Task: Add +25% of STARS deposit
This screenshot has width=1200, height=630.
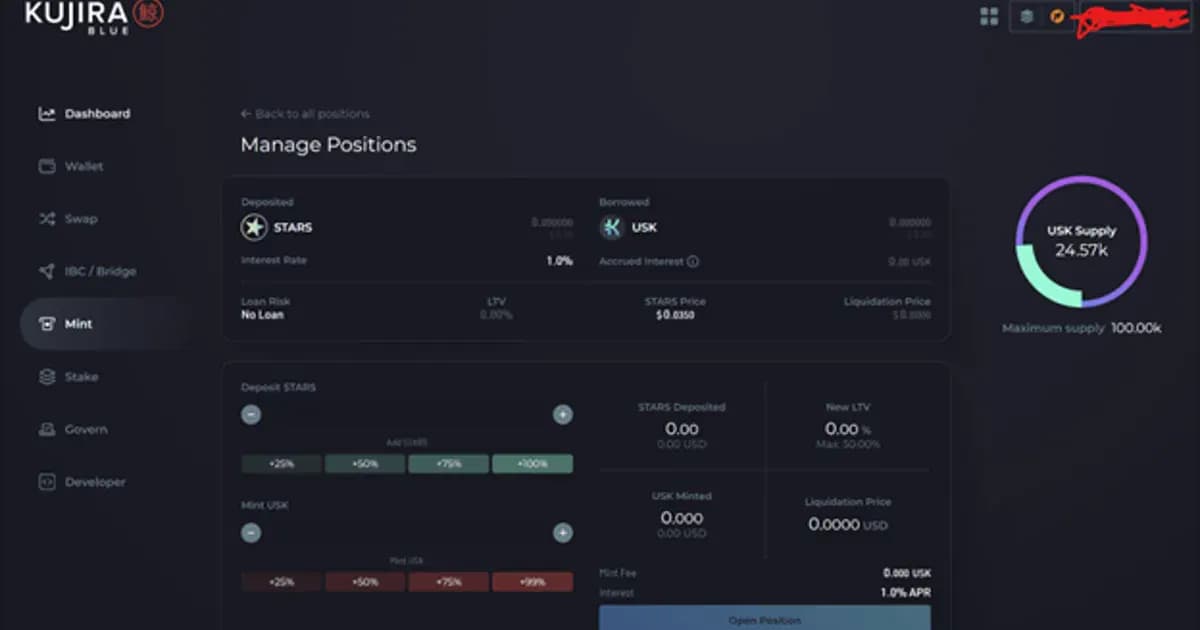Action: [281, 464]
